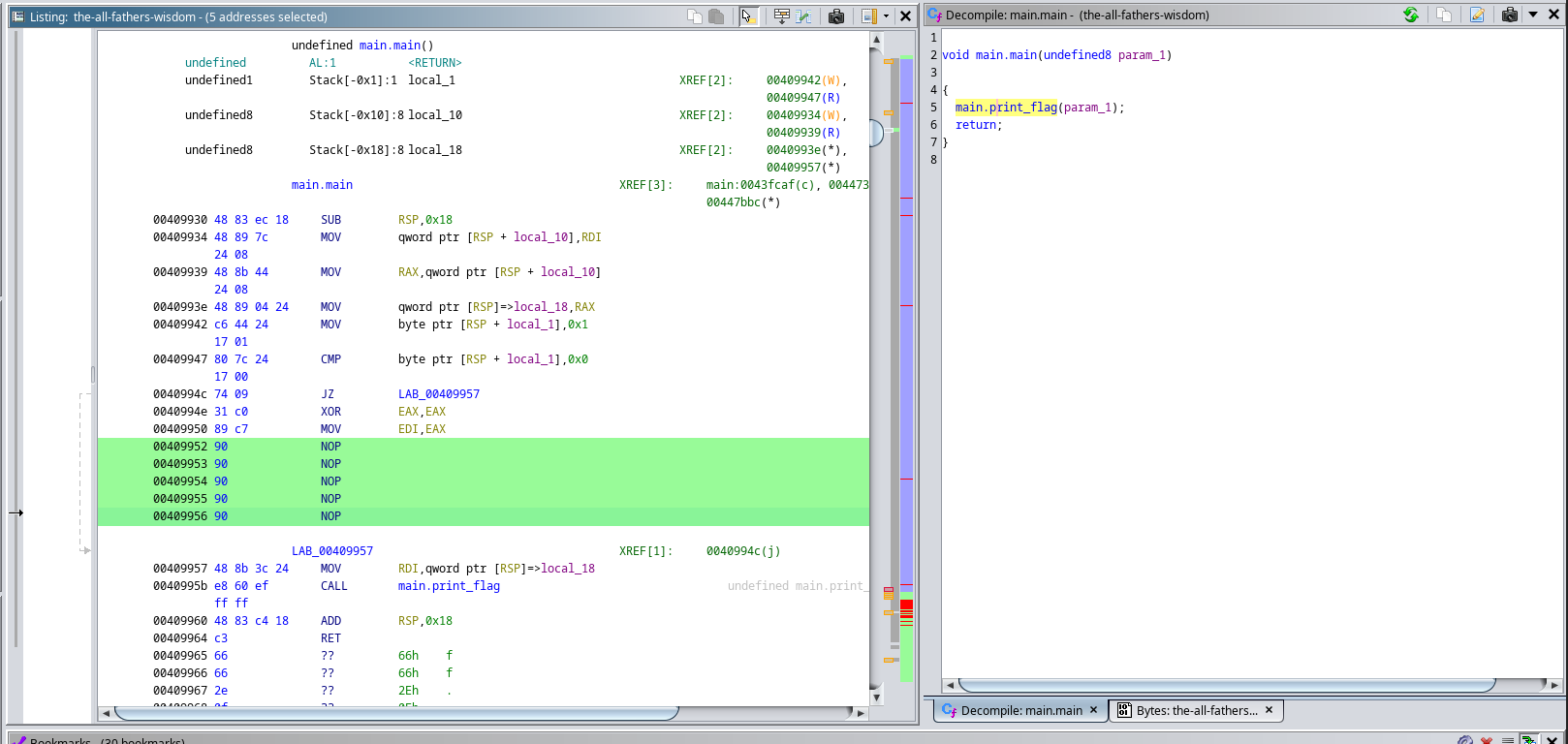Re-decompile with the green refresh icon

[1411, 15]
